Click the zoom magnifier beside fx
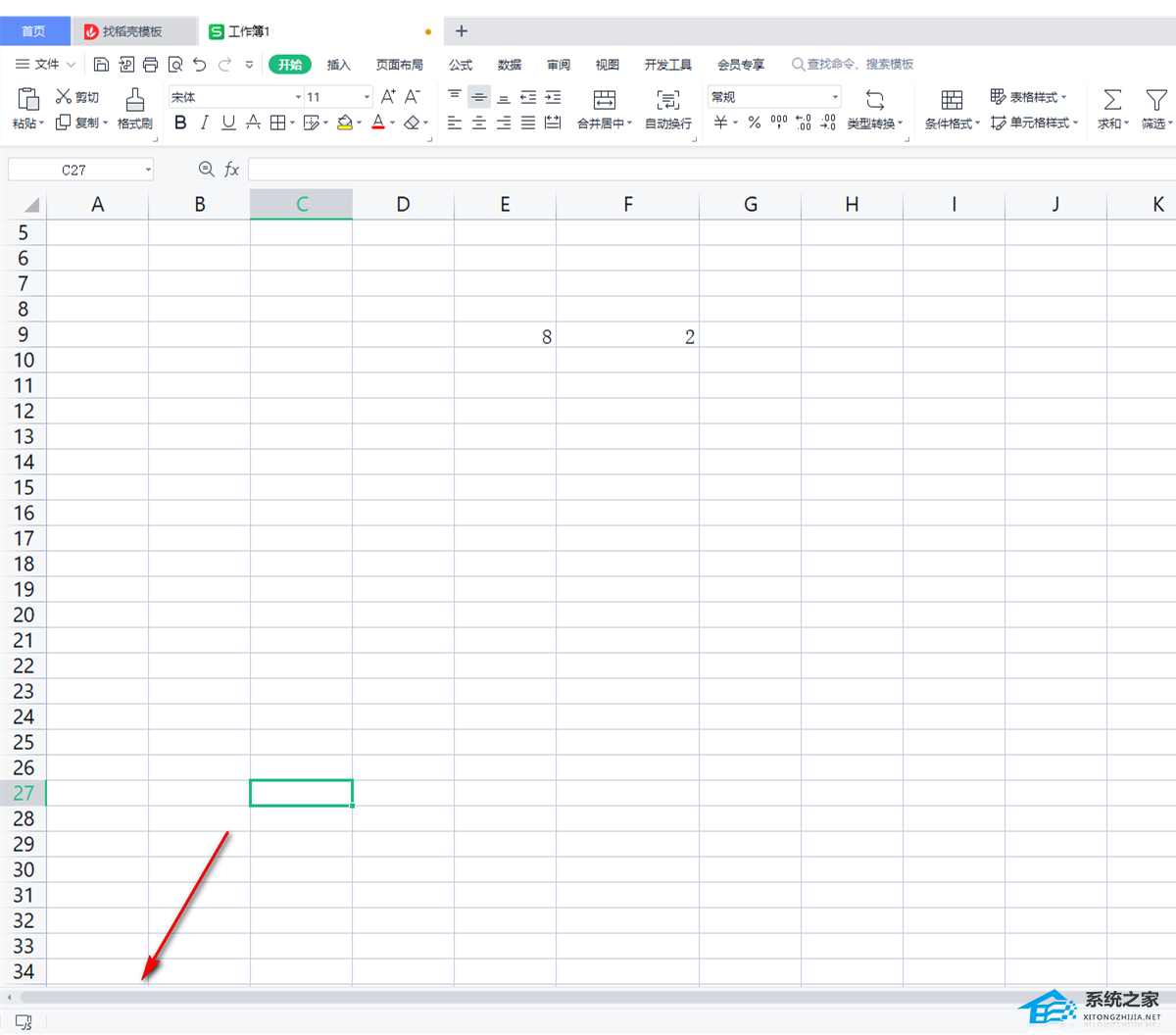This screenshot has width=1176, height=1035. (x=206, y=169)
